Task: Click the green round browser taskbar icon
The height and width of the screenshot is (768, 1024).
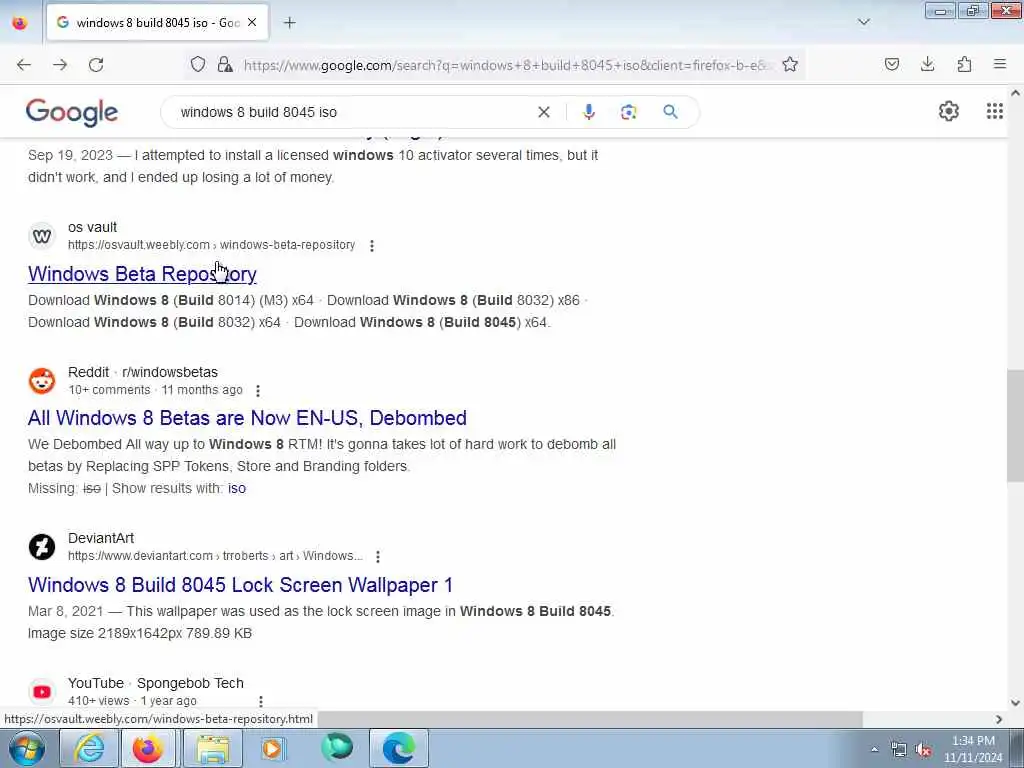Action: click(337, 747)
